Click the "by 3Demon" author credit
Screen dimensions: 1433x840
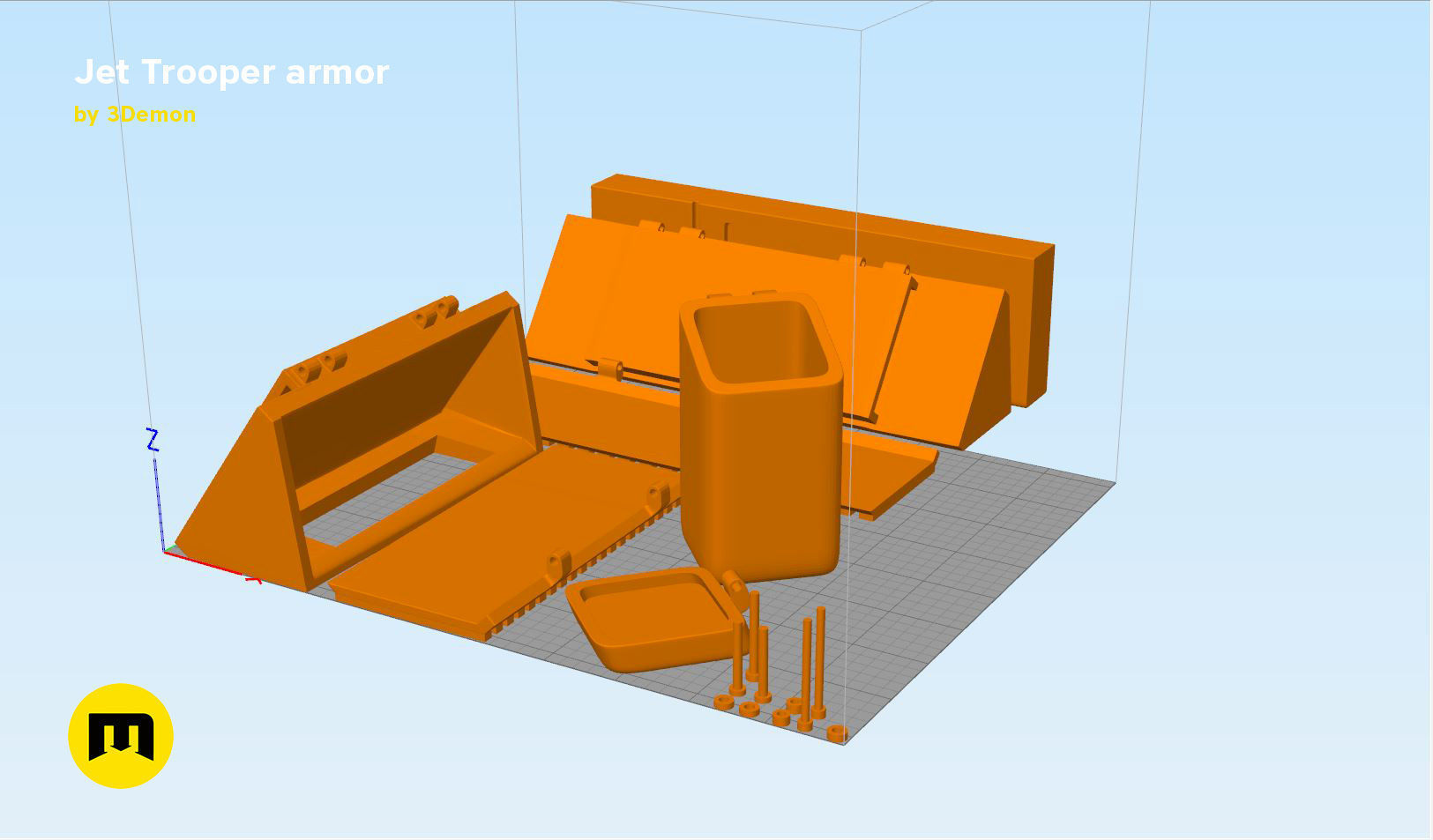point(135,115)
